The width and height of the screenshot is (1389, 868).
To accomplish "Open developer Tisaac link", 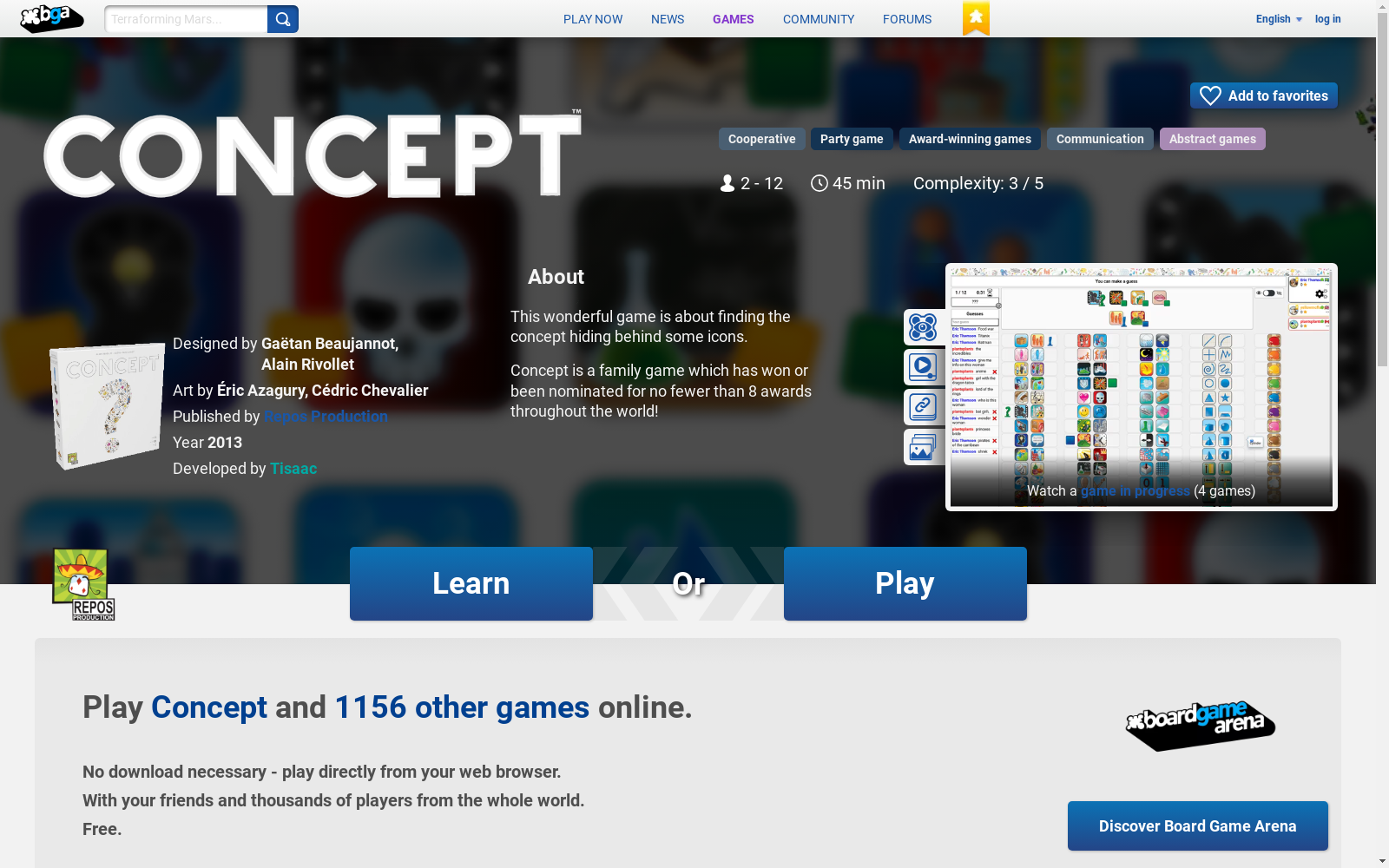I will pos(293,469).
